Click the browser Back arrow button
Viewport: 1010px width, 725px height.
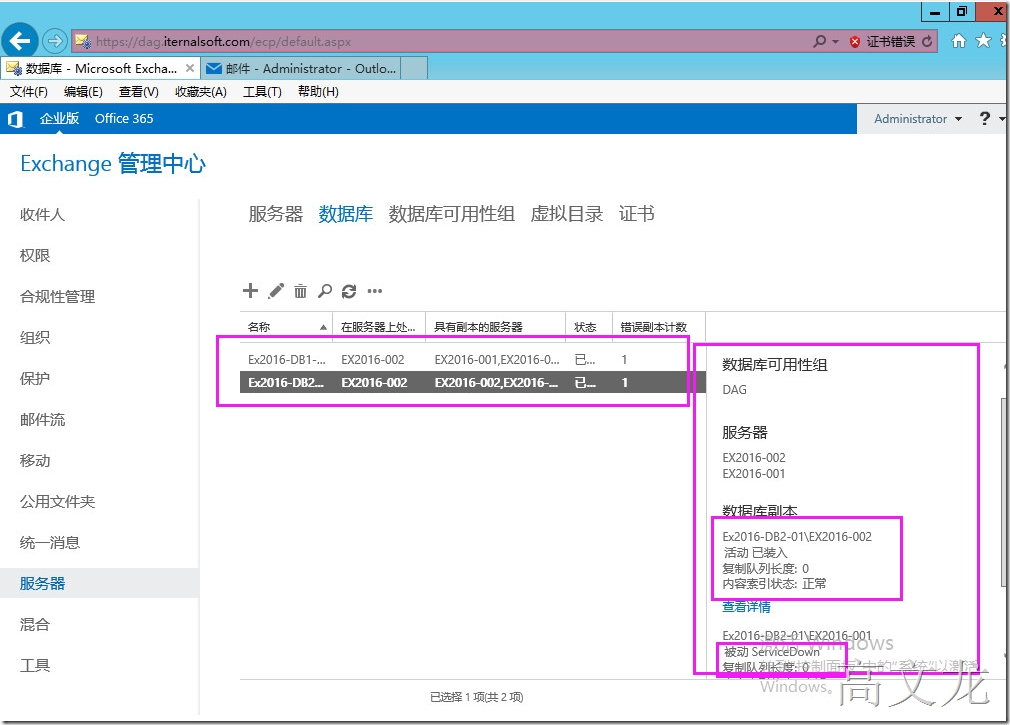click(19, 41)
